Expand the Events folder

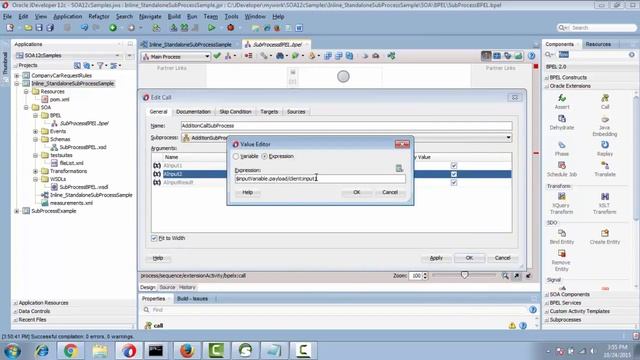[36, 131]
